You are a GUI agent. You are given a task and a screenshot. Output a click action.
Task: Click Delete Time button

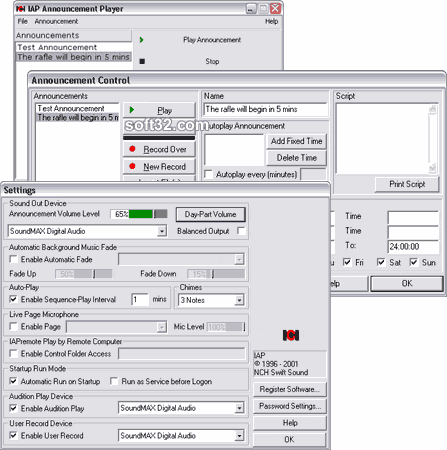(x=296, y=158)
